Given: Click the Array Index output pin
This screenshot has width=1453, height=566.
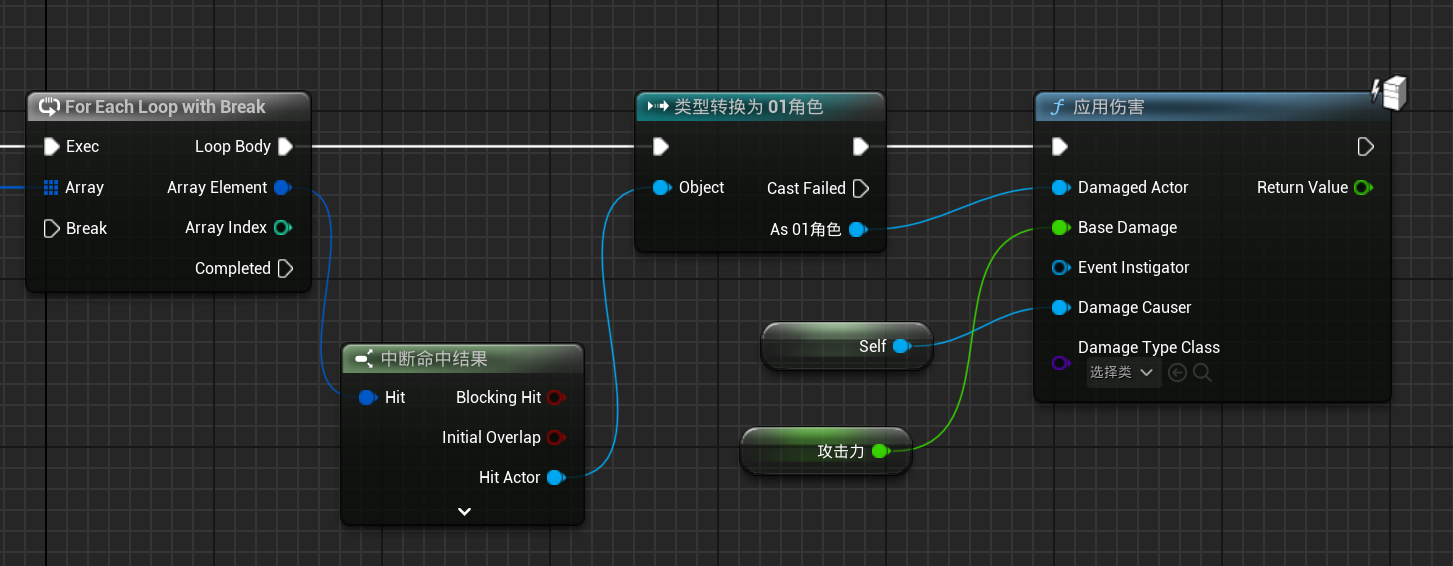Looking at the screenshot, I should 282,228.
